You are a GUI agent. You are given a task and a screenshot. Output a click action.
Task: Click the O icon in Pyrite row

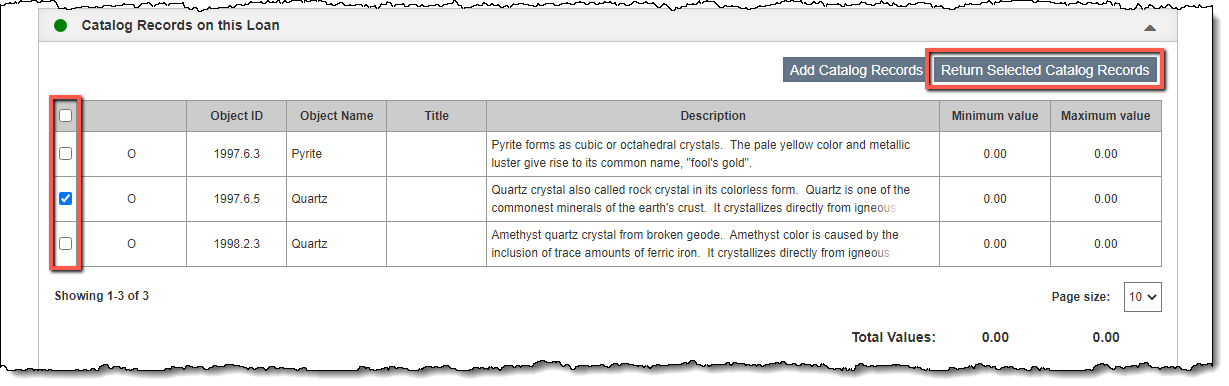coord(131,155)
